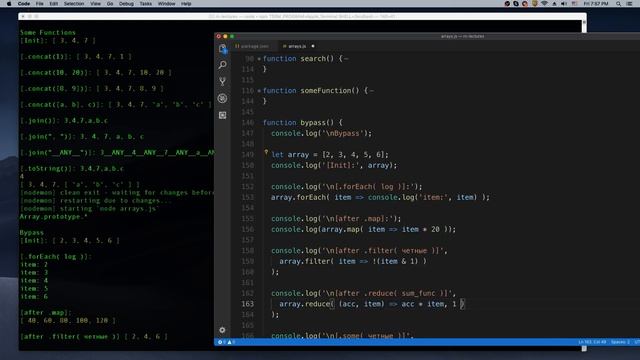Open the Help menu
The image size is (640, 360).
(186, 4)
